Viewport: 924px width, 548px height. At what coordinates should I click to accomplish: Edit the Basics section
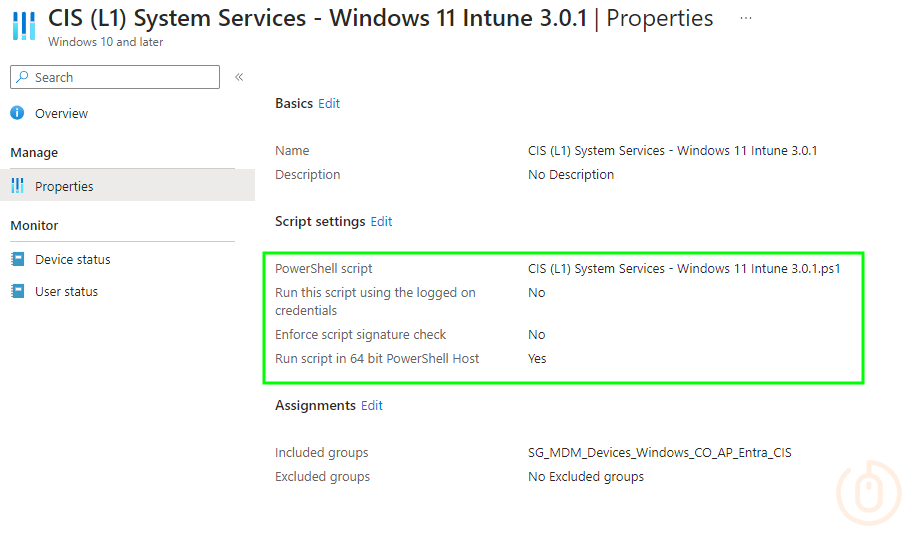329,104
